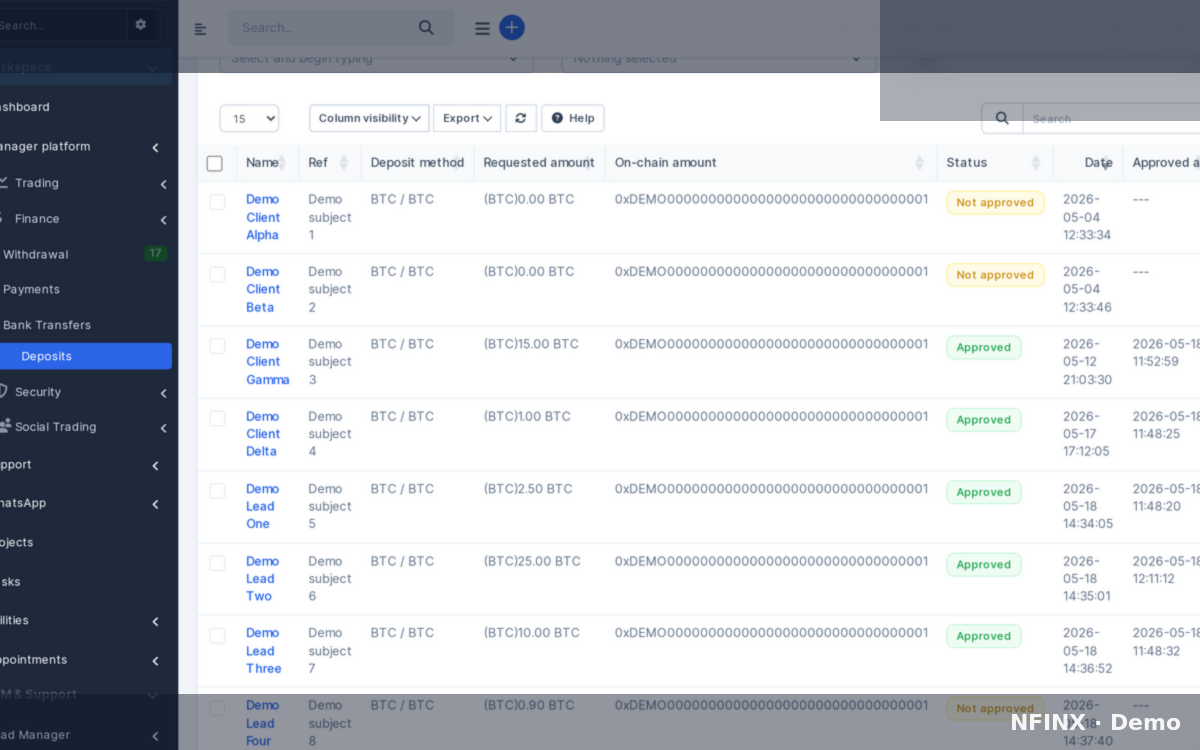Click the sidebar settings gear icon
Screen dimensions: 1200x750
coord(140,25)
